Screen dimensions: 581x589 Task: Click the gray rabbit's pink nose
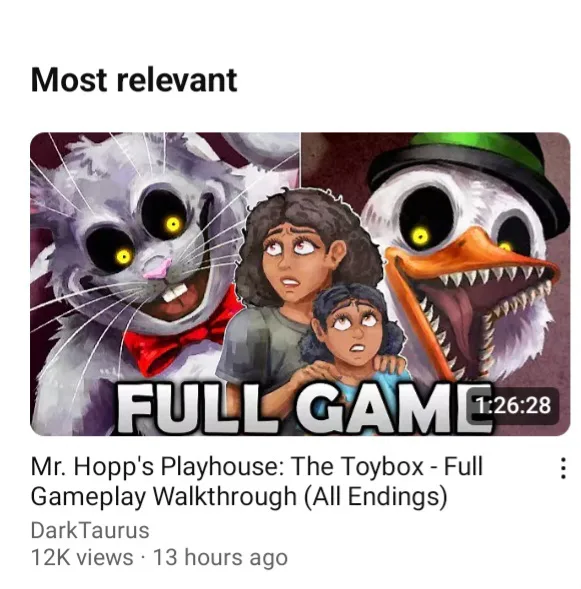coord(158,268)
